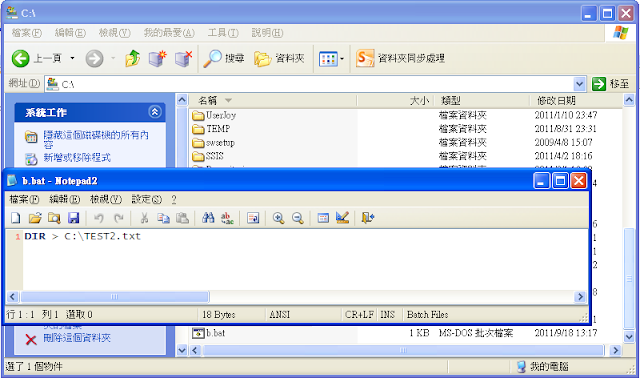This screenshot has width=640, height=378.
Task: Click 新增或移除程式 link
Action: tap(77, 158)
